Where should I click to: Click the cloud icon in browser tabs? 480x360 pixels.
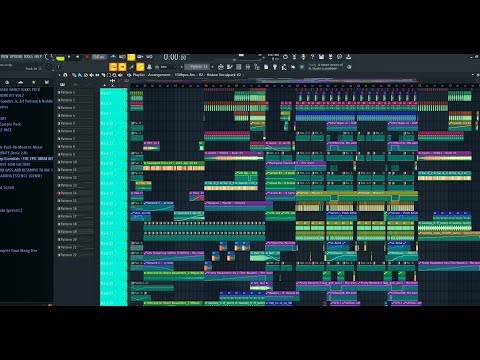[x=20, y=82]
